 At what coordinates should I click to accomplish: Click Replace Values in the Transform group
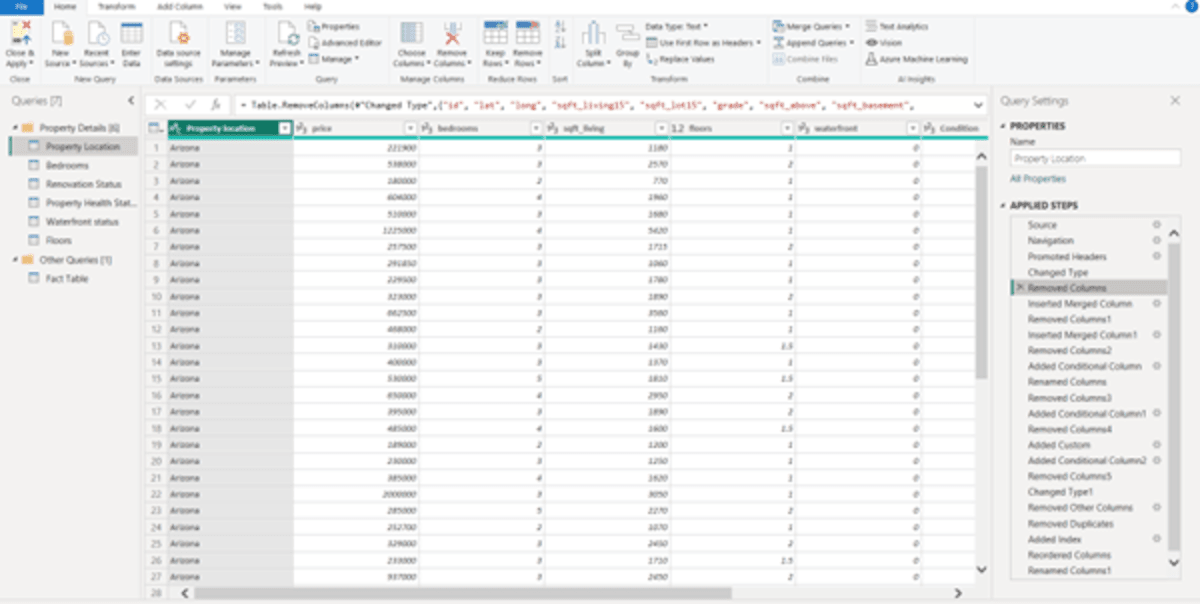(680, 59)
